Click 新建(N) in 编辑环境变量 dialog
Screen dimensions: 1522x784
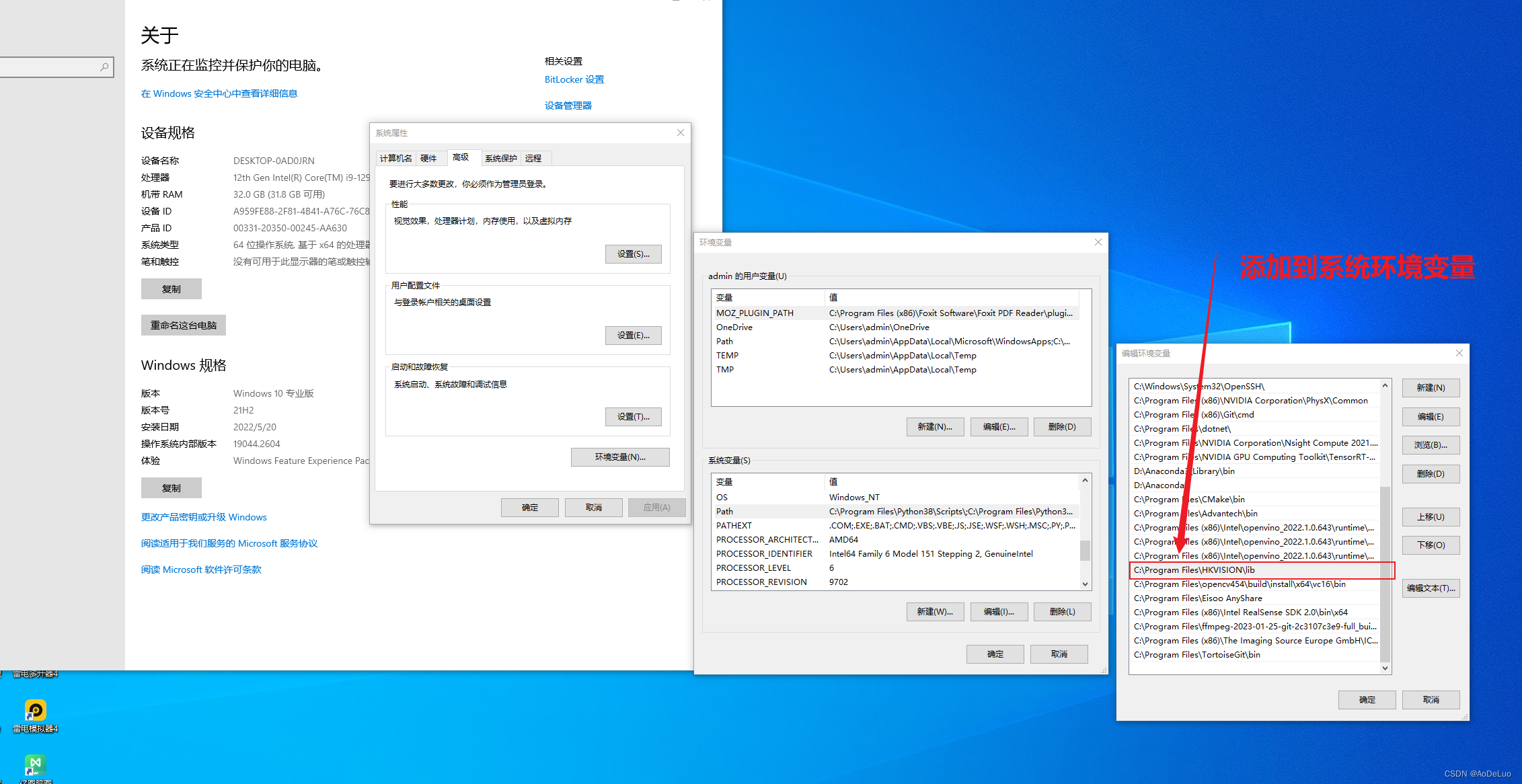click(x=1431, y=388)
